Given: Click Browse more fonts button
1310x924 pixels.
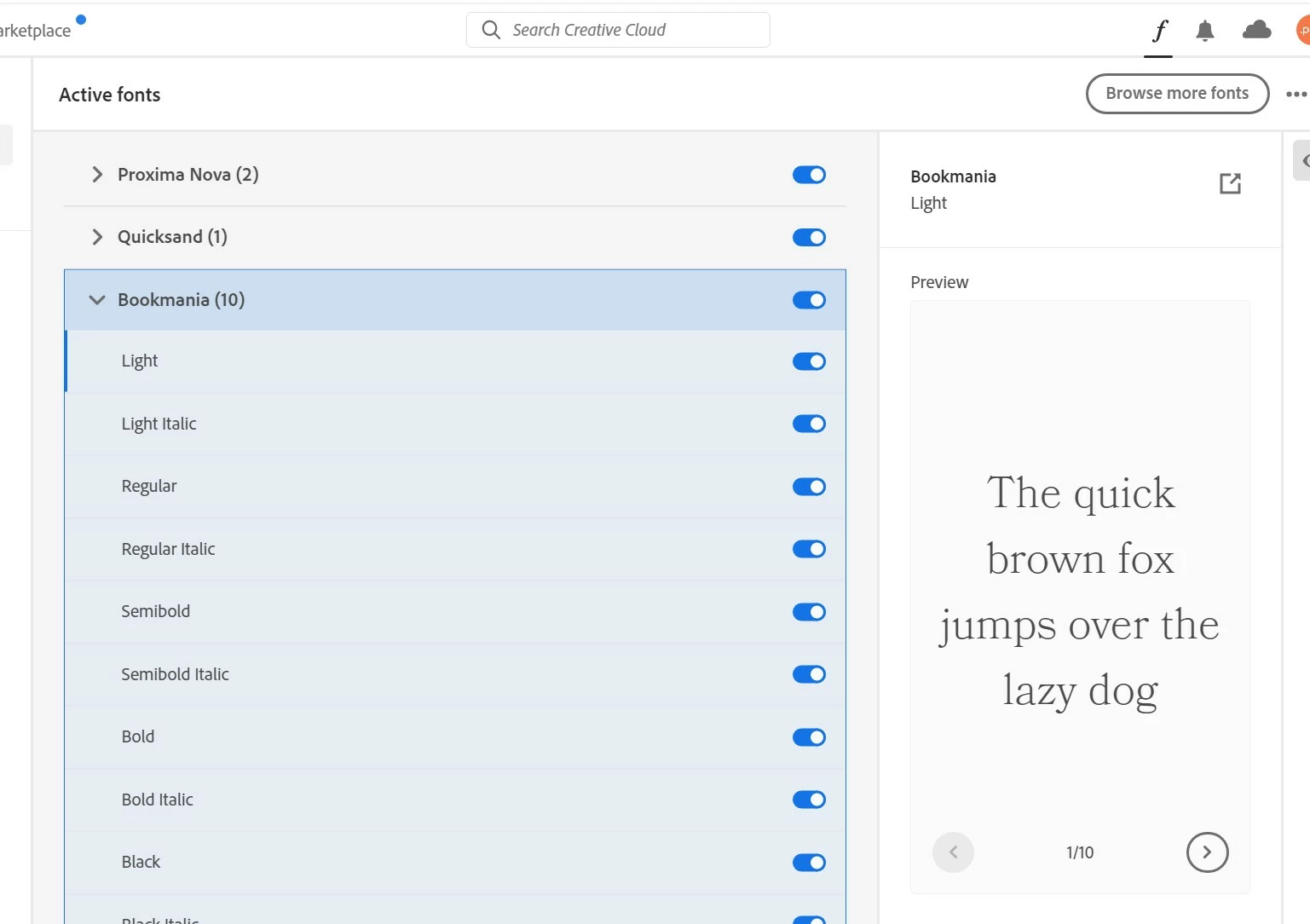Looking at the screenshot, I should (x=1177, y=94).
